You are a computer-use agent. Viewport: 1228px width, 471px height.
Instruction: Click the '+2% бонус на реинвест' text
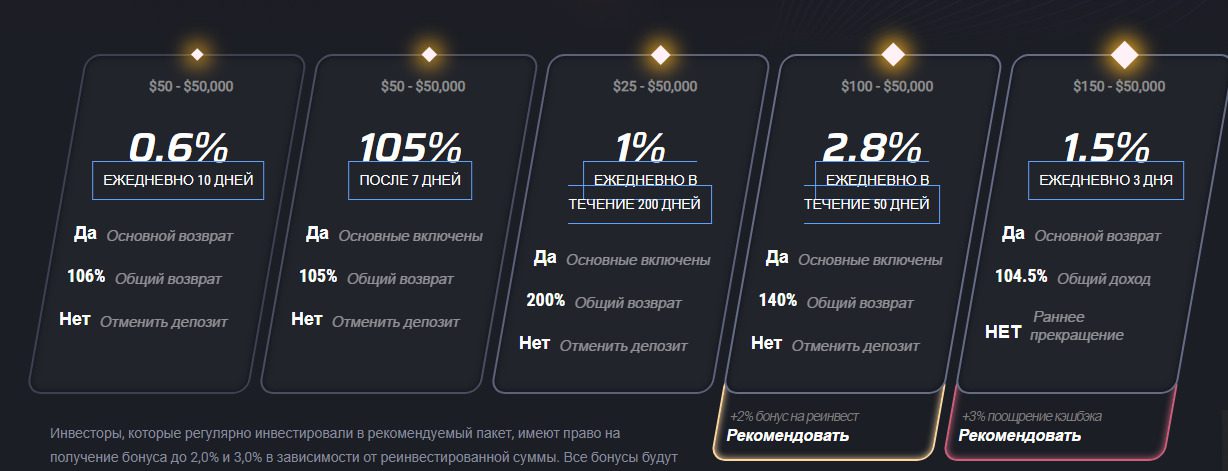coord(794,416)
